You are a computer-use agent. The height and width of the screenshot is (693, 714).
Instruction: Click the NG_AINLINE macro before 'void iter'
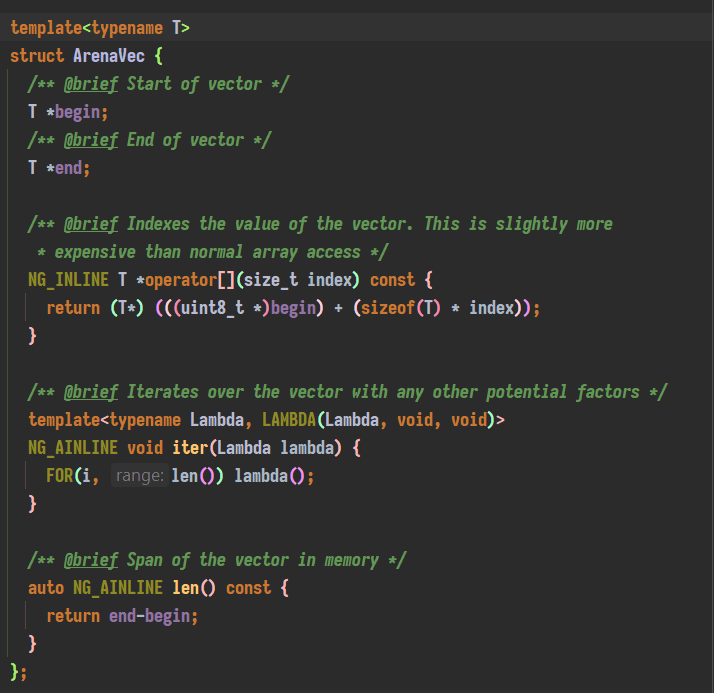73,448
